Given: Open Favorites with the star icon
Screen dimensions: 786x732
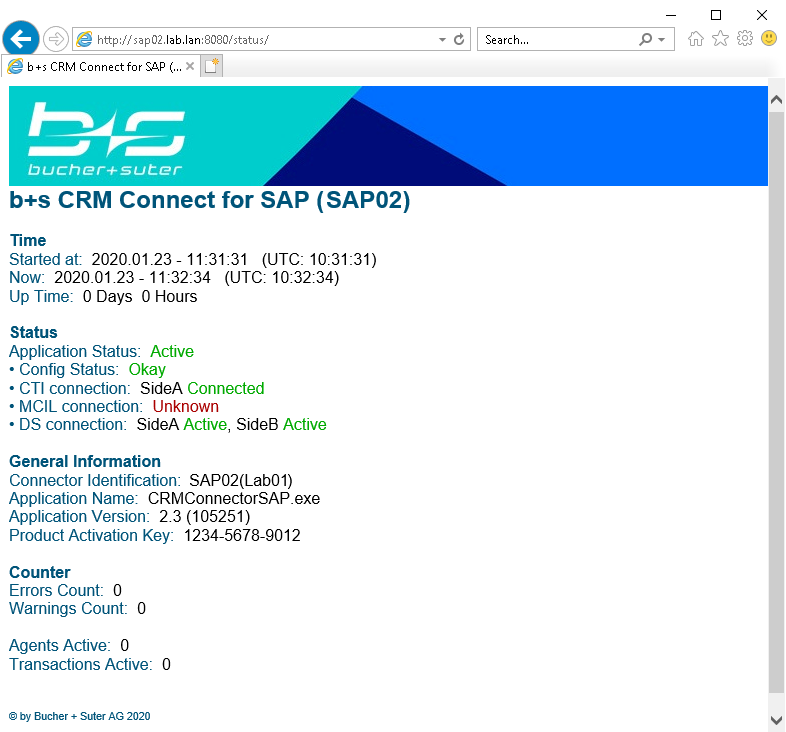Looking at the screenshot, I should click(720, 39).
